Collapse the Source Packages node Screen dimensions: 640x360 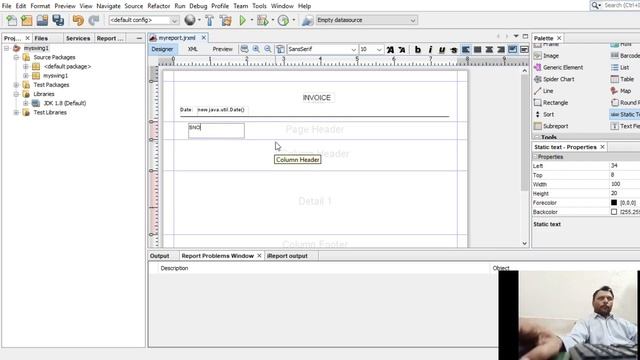[x=16, y=58]
